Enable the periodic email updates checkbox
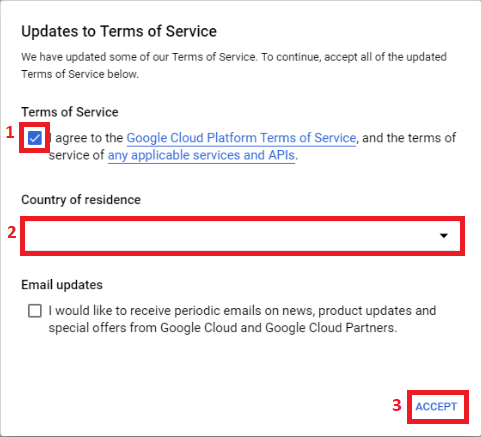This screenshot has height=437, width=481. 35,311
